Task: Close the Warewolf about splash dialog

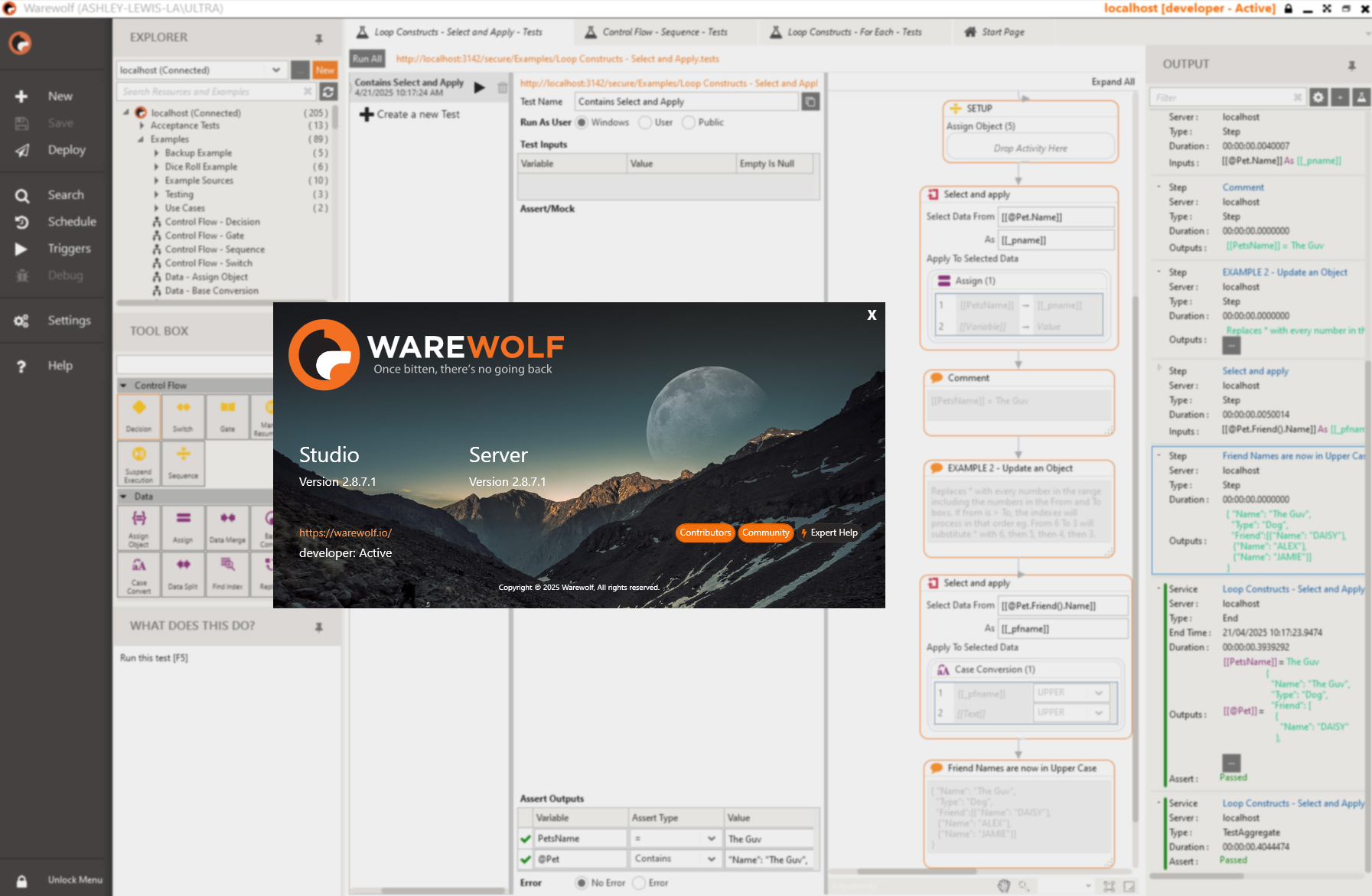Action: coord(872,314)
